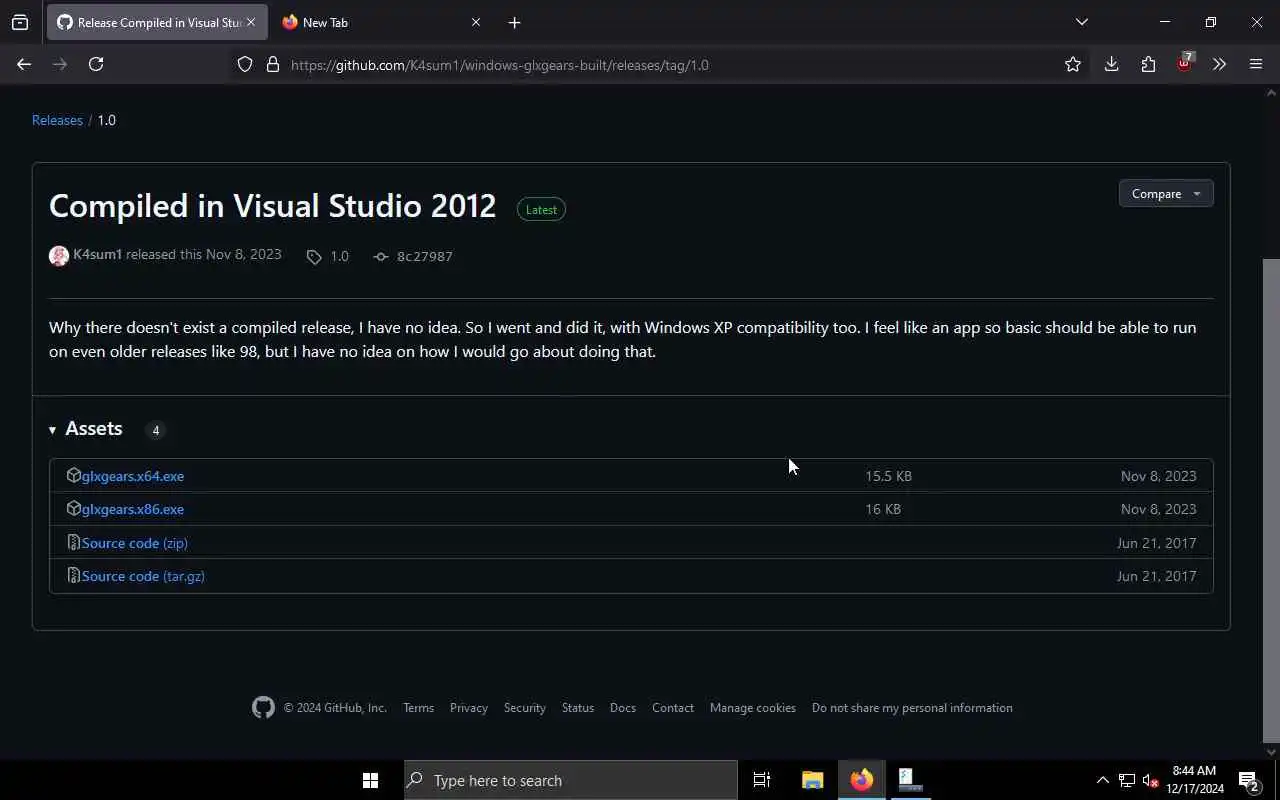This screenshot has width=1280, height=800.
Task: Reload the current page
Action: pos(96,64)
